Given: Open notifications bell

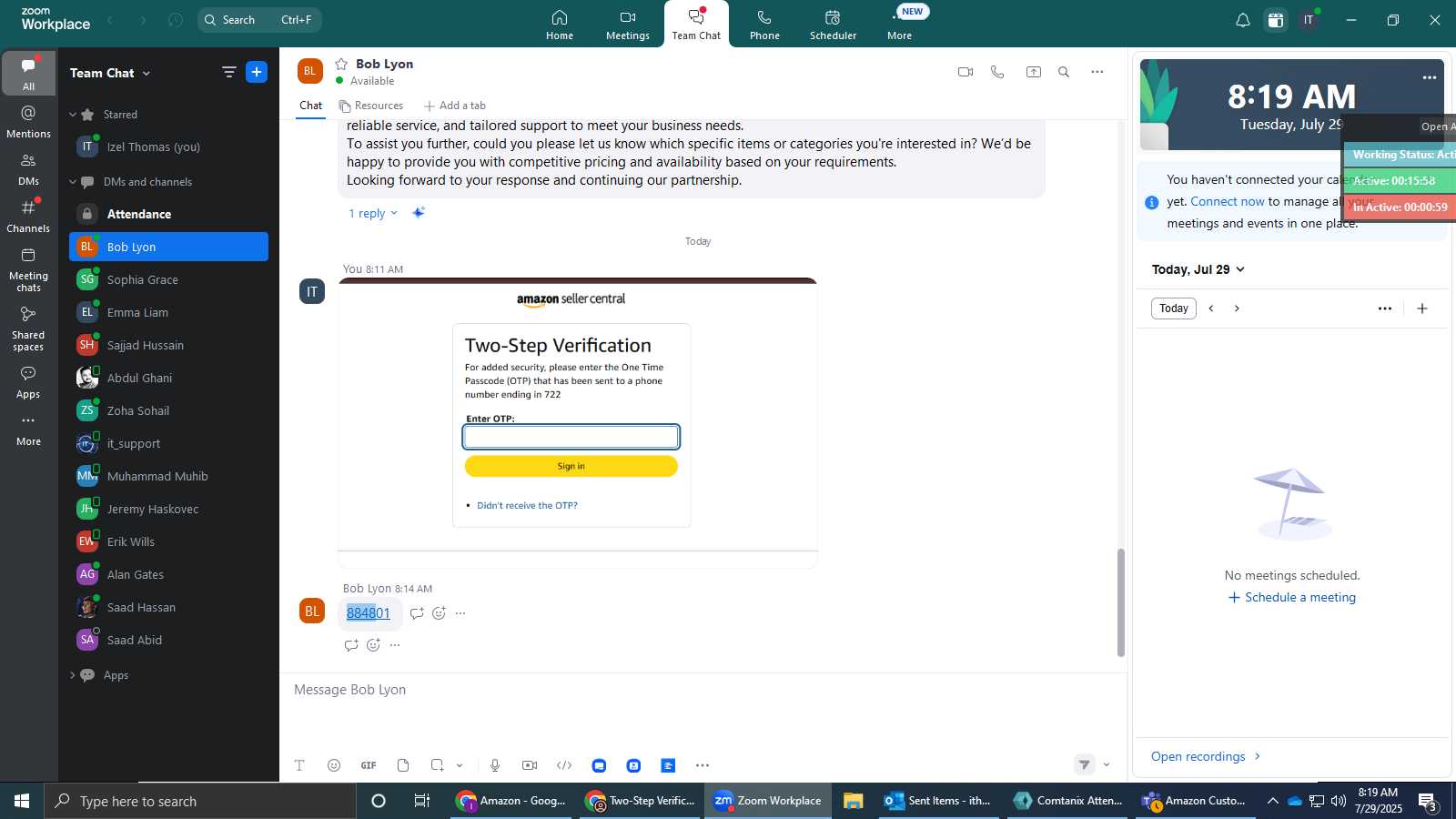Looking at the screenshot, I should (1242, 20).
